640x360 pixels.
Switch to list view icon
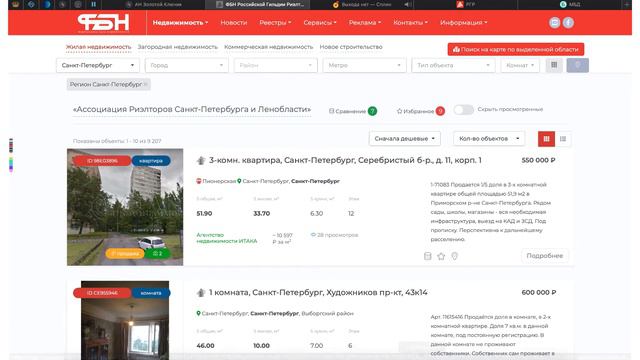pos(563,139)
